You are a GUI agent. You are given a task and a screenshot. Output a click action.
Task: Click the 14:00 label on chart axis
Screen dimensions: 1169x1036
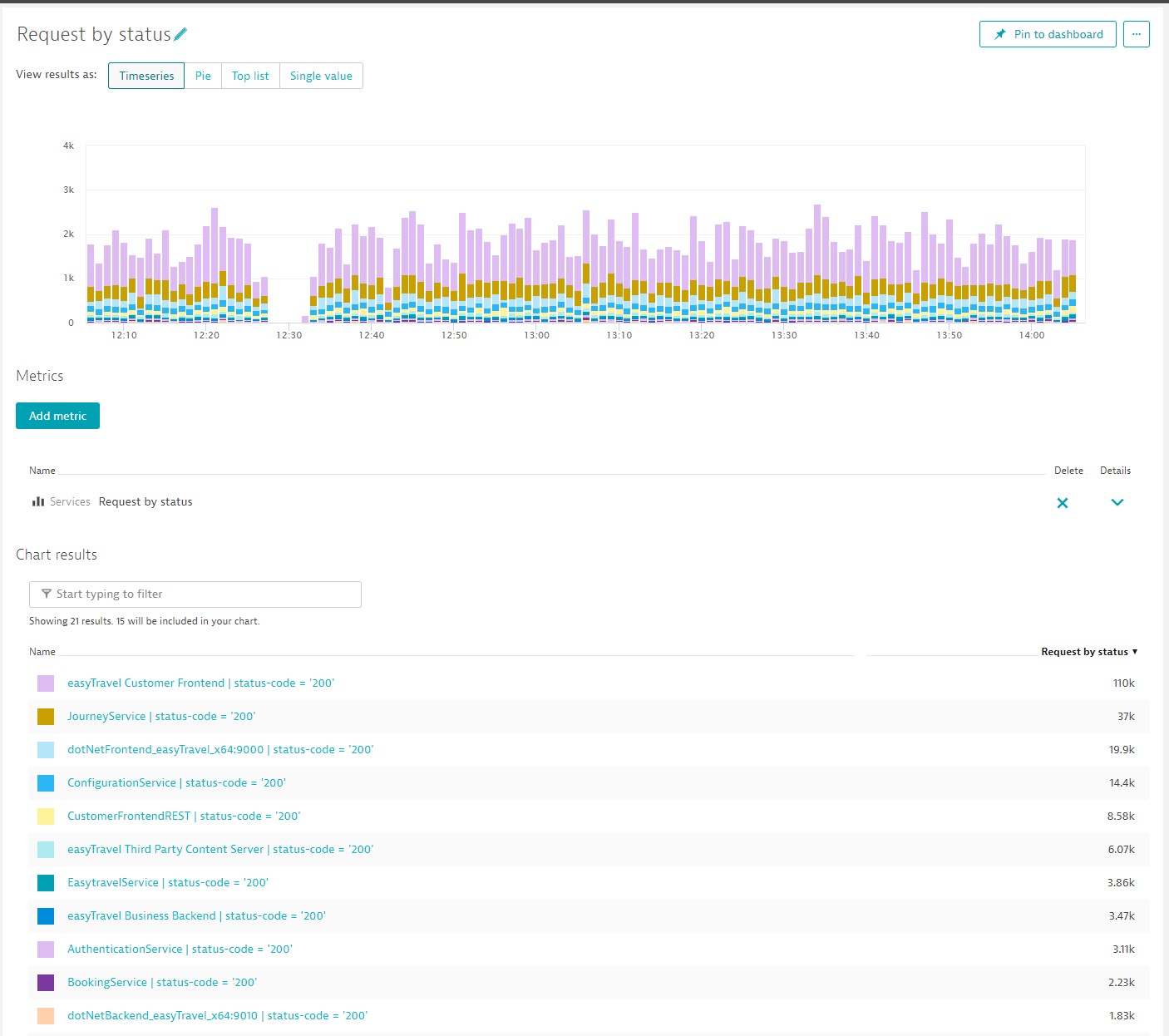(x=1032, y=335)
